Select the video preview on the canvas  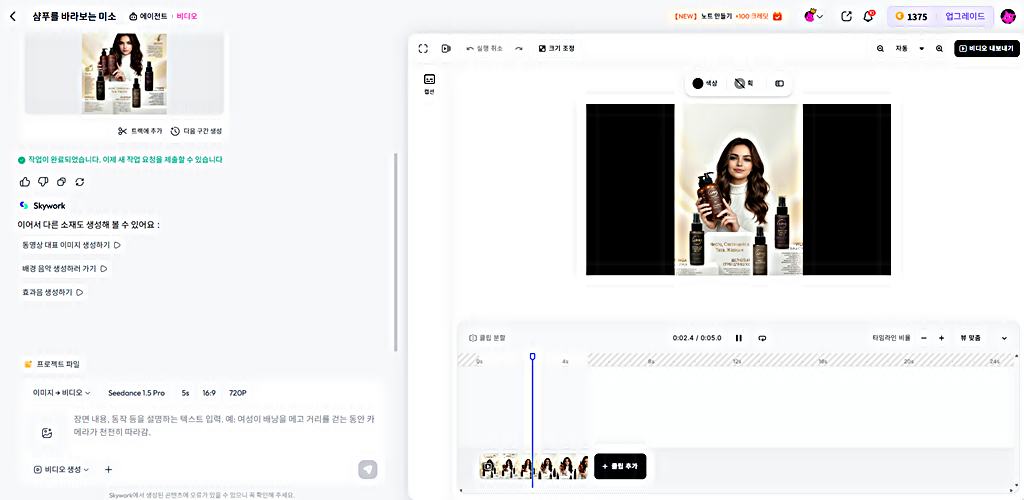point(739,189)
